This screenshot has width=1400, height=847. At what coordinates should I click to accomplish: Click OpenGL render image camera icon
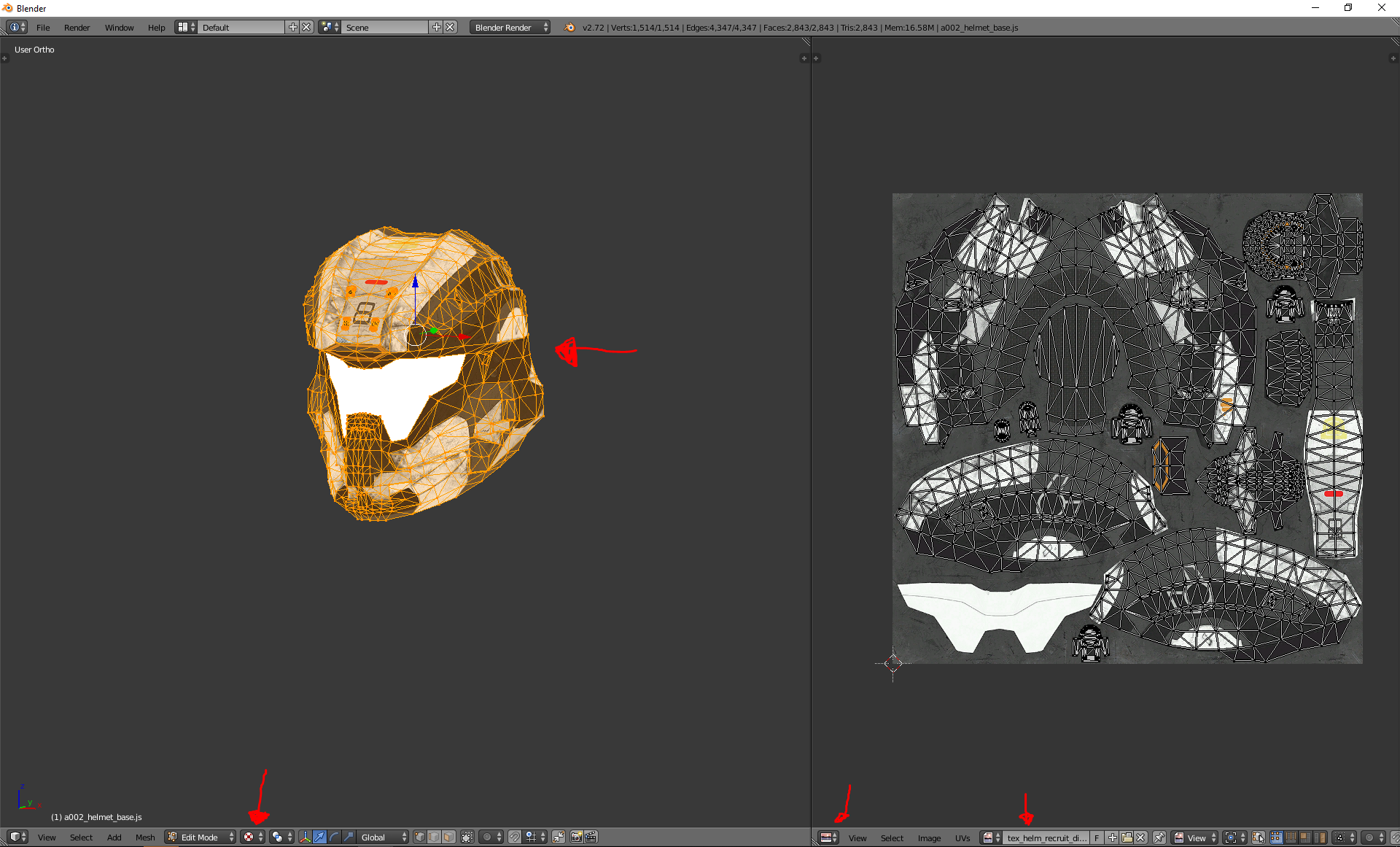pos(576,837)
